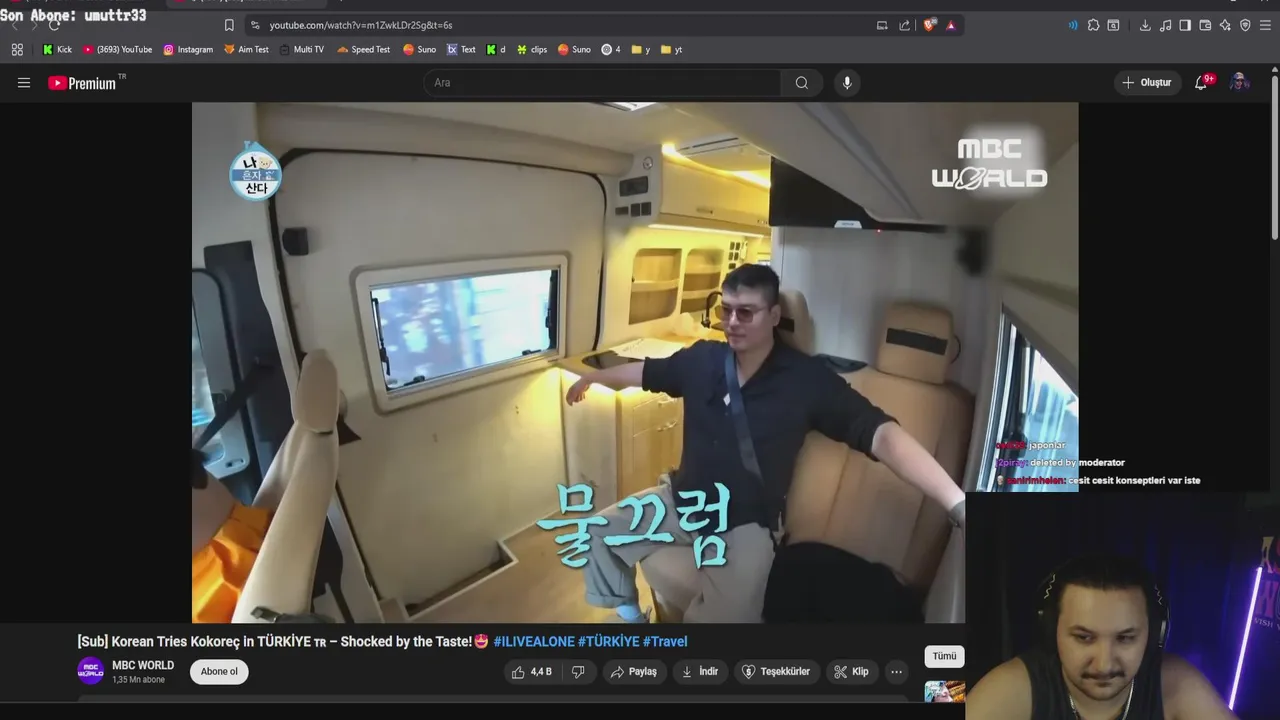The width and height of the screenshot is (1280, 720).
Task: Open the Leo AI sparkle icon
Action: tap(1225, 25)
